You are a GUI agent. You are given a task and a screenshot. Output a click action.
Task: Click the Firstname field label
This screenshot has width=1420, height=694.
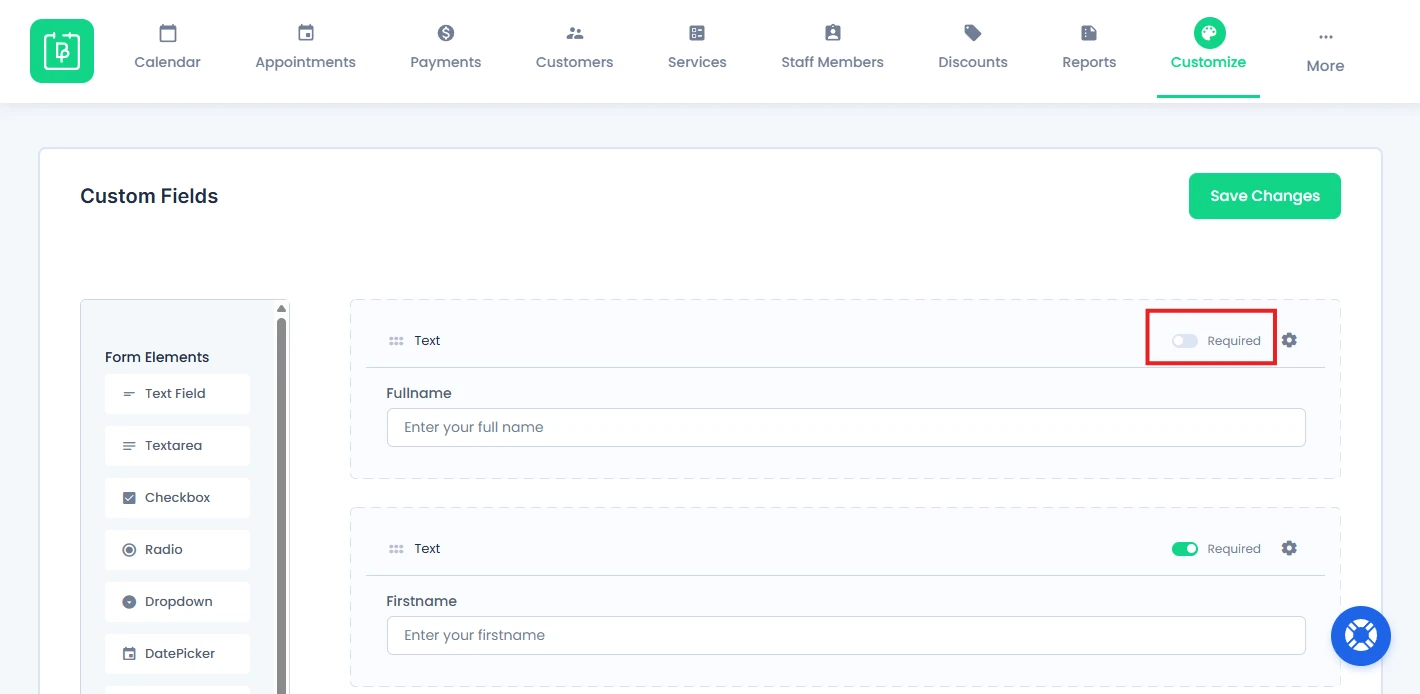click(422, 601)
